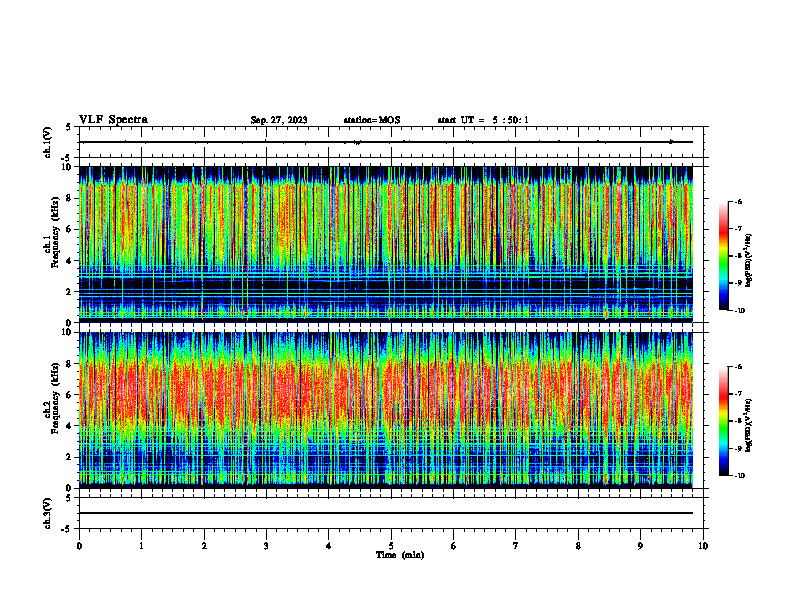The width and height of the screenshot is (792, 612).
Task: Click the ch.2 spectrogram panel
Action: [x=386, y=410]
